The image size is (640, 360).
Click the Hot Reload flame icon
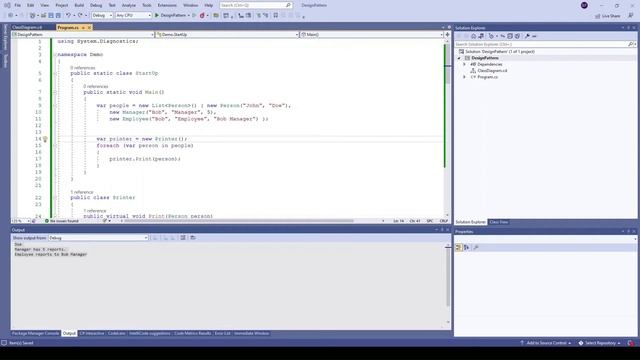(x=202, y=16)
